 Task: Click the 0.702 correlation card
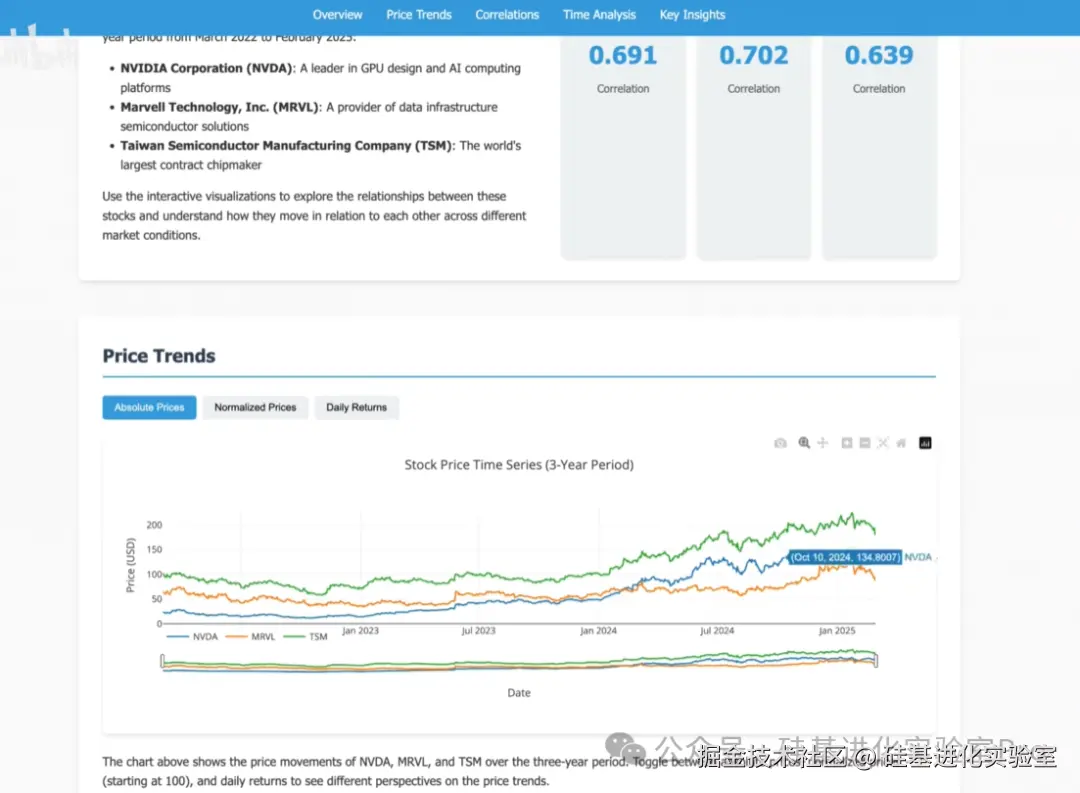pyautogui.click(x=754, y=148)
